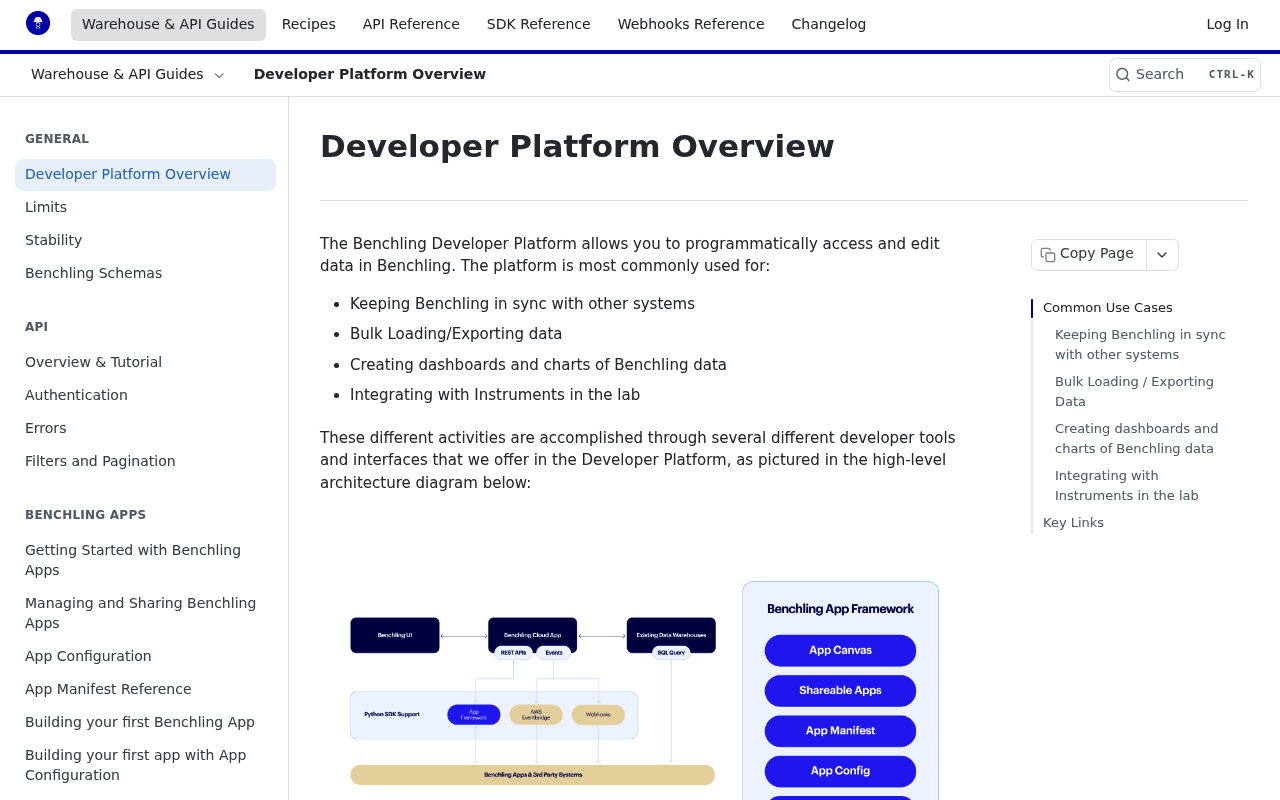Click the bullet 'Integrating with Instruments in the lab'

[495, 395]
